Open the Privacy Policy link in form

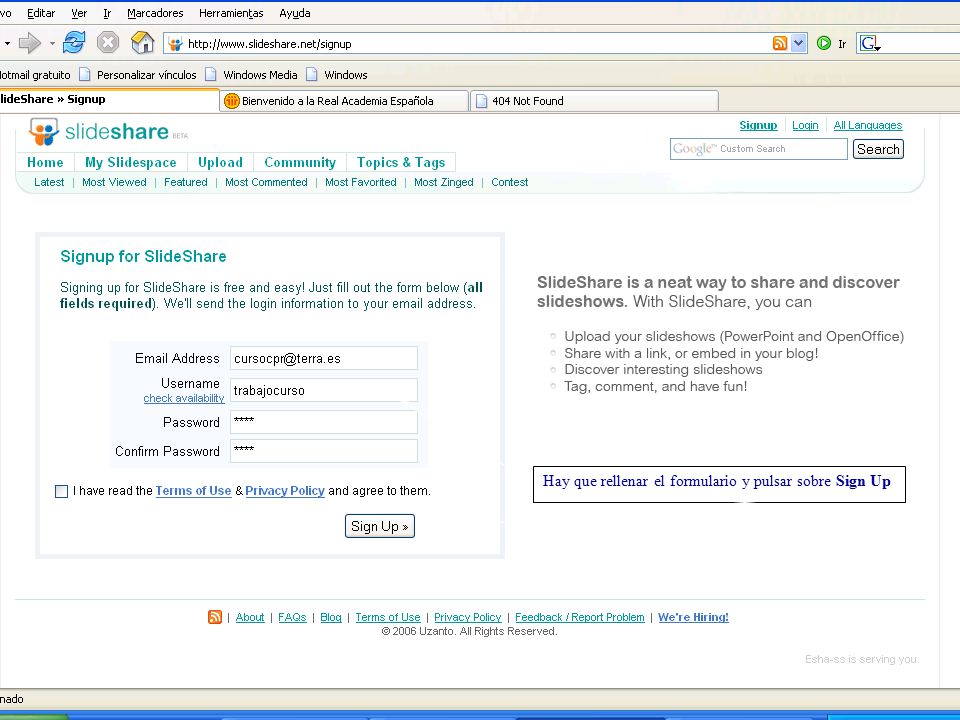tap(285, 490)
